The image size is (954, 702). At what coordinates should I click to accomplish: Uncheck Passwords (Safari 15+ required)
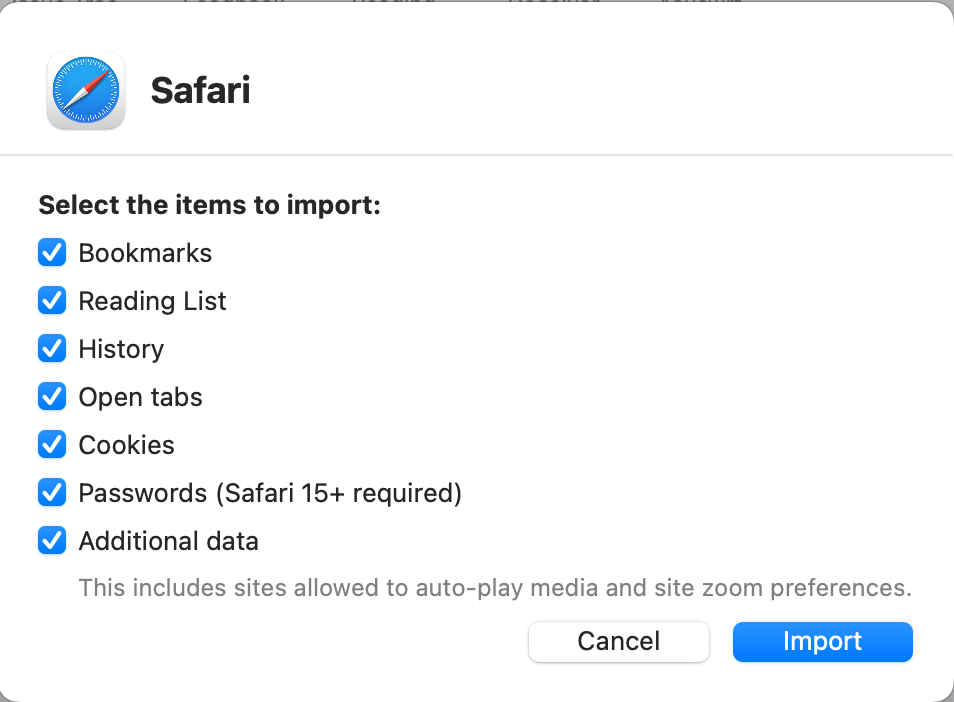coord(51,492)
